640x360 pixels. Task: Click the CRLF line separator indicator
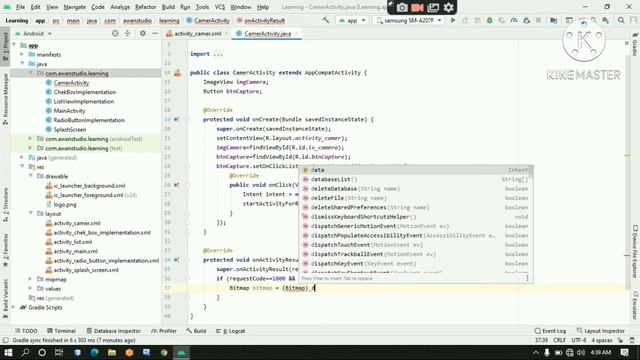[559, 340]
